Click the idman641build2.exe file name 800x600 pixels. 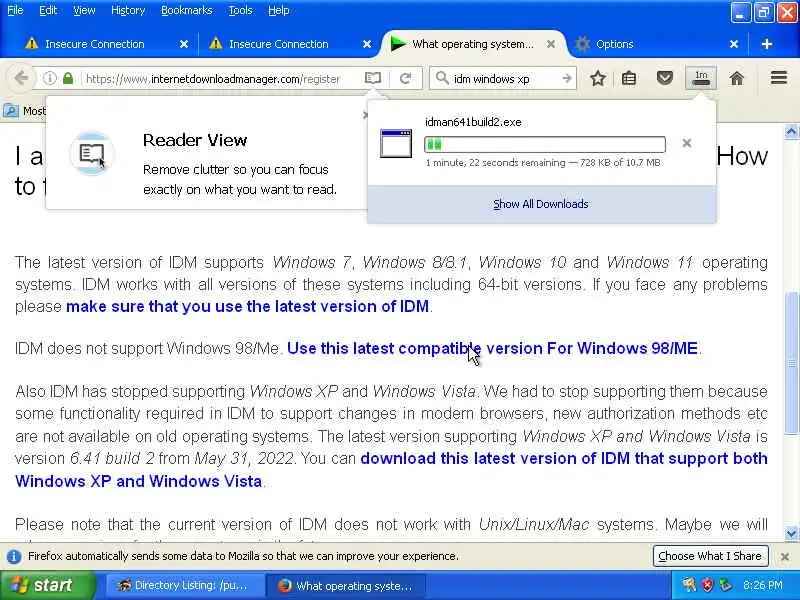tap(473, 122)
